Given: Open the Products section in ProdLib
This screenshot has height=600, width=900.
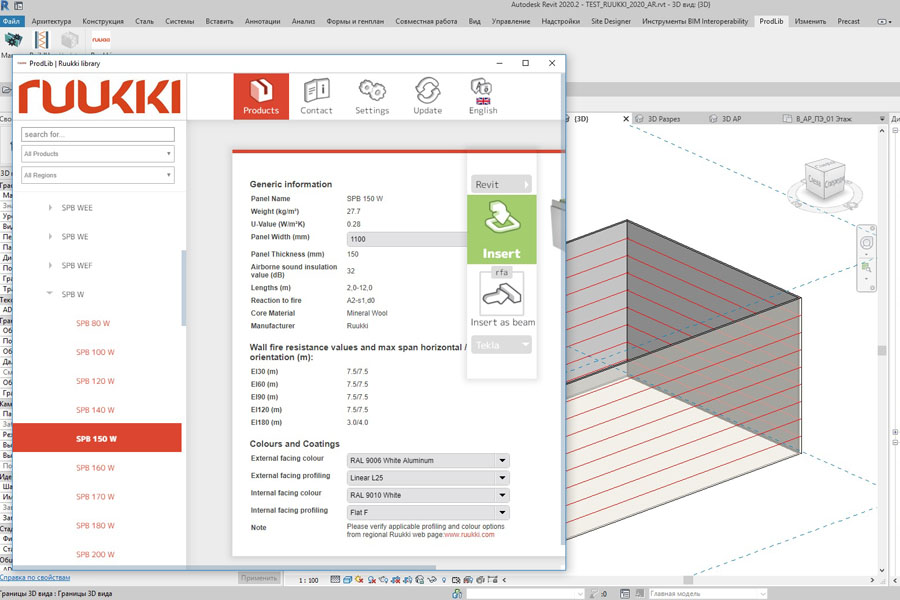Looking at the screenshot, I should click(x=261, y=96).
